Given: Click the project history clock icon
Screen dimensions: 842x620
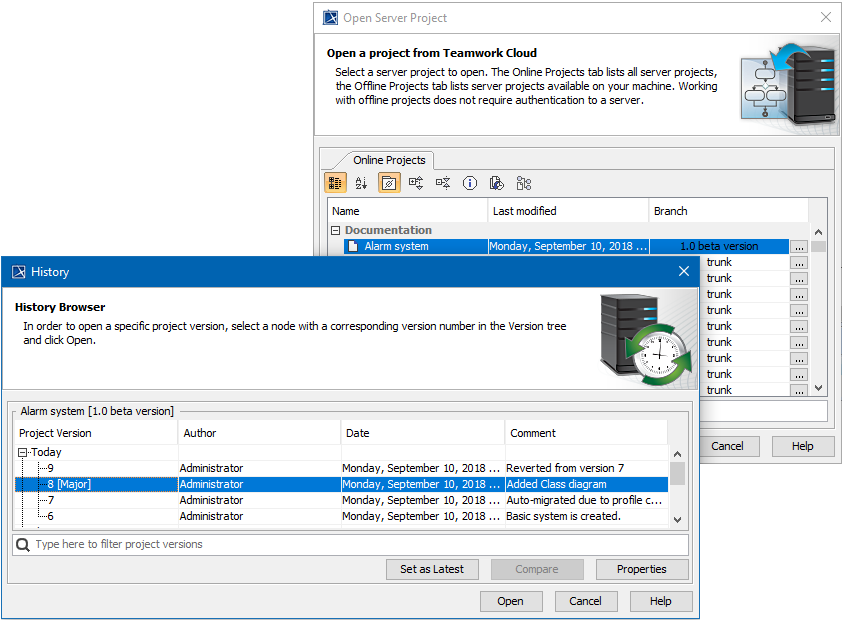Looking at the screenshot, I should point(497,183).
